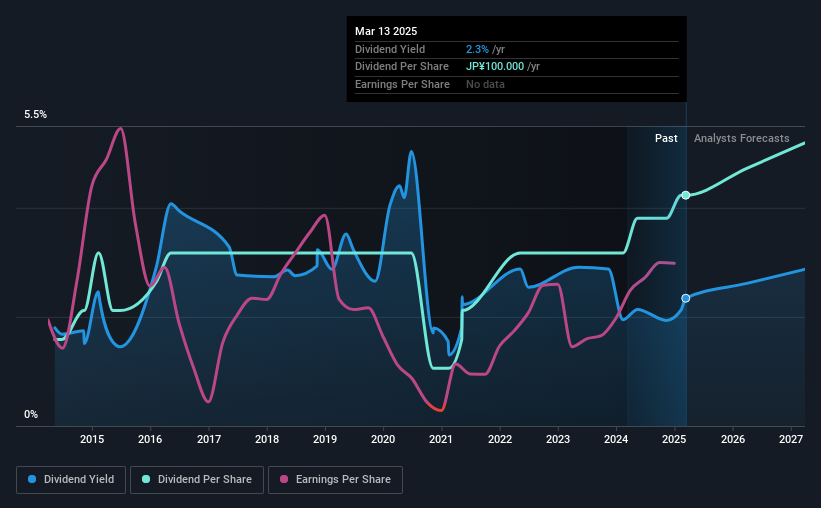The width and height of the screenshot is (821, 508).
Task: Click the 'Analysts Forecasts' label
Action: pyautogui.click(x=741, y=138)
